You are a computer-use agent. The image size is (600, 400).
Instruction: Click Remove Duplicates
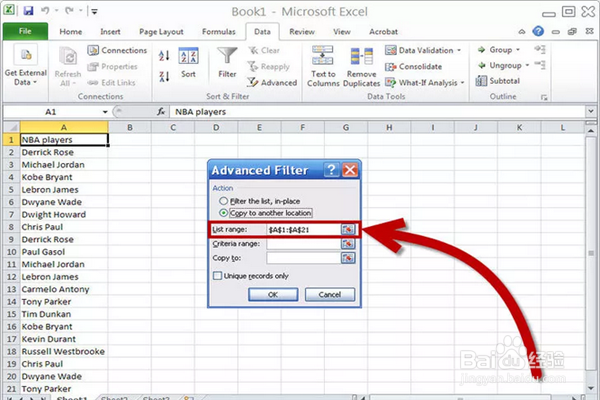pyautogui.click(x=362, y=66)
